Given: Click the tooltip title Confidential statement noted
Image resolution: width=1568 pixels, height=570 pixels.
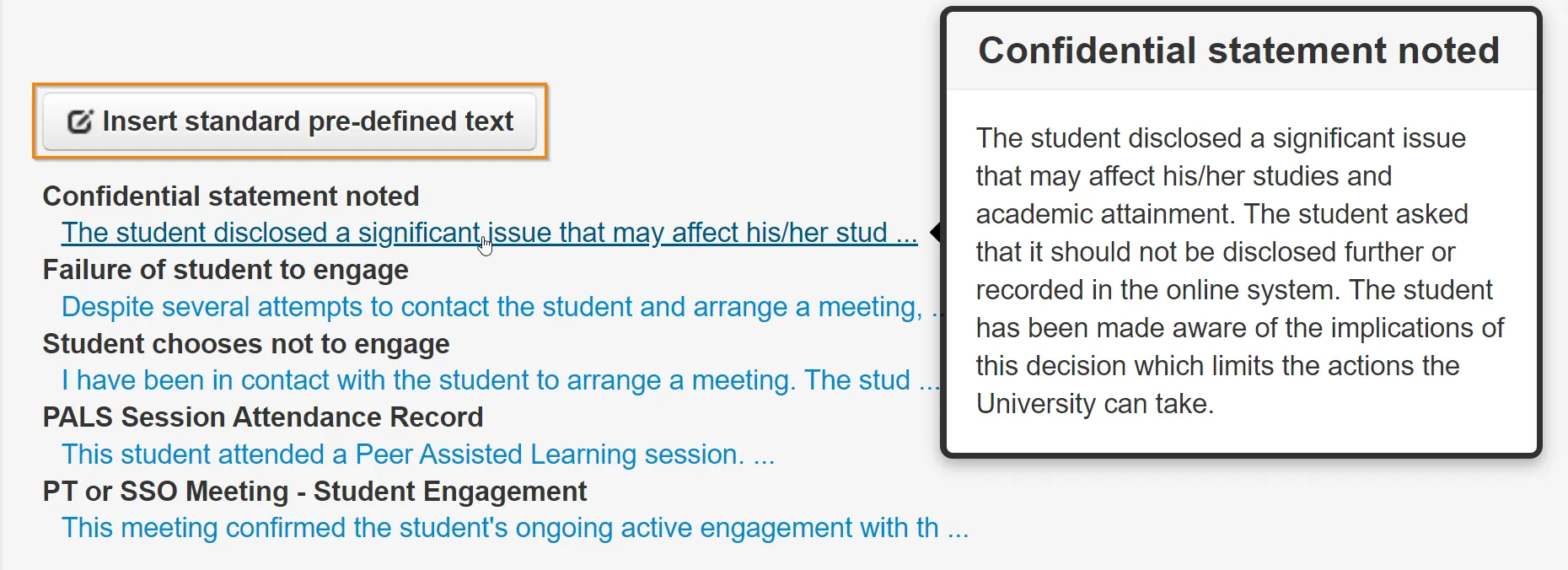Looking at the screenshot, I should 1238,51.
